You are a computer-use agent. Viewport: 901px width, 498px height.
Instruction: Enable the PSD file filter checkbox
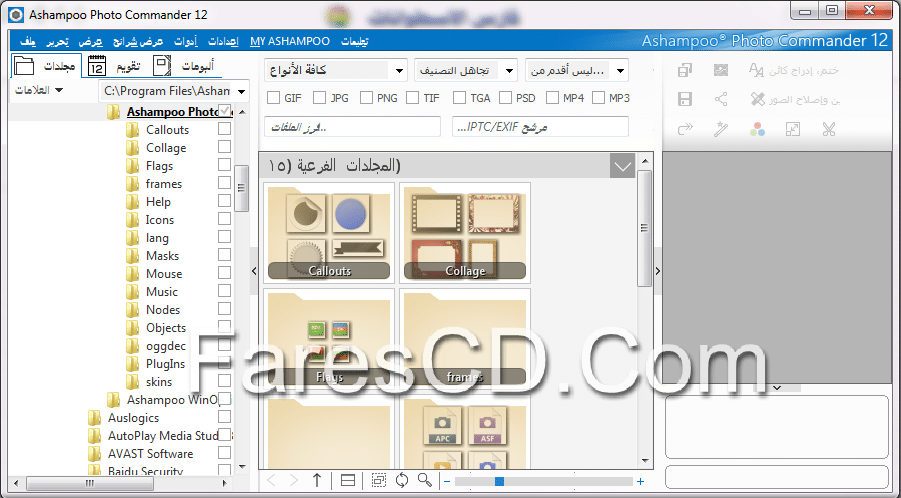(x=505, y=98)
